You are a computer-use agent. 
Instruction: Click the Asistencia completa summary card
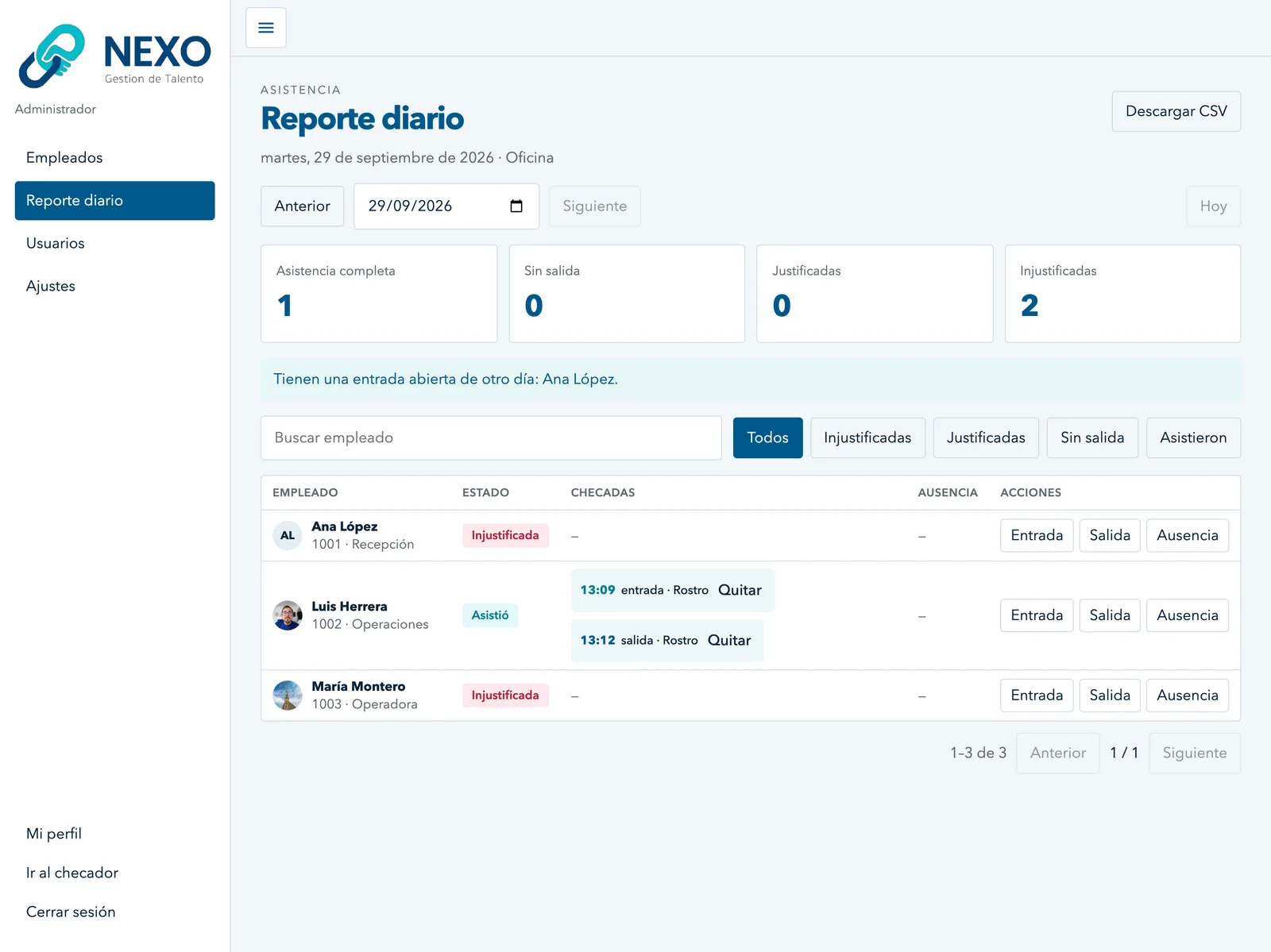tap(379, 294)
